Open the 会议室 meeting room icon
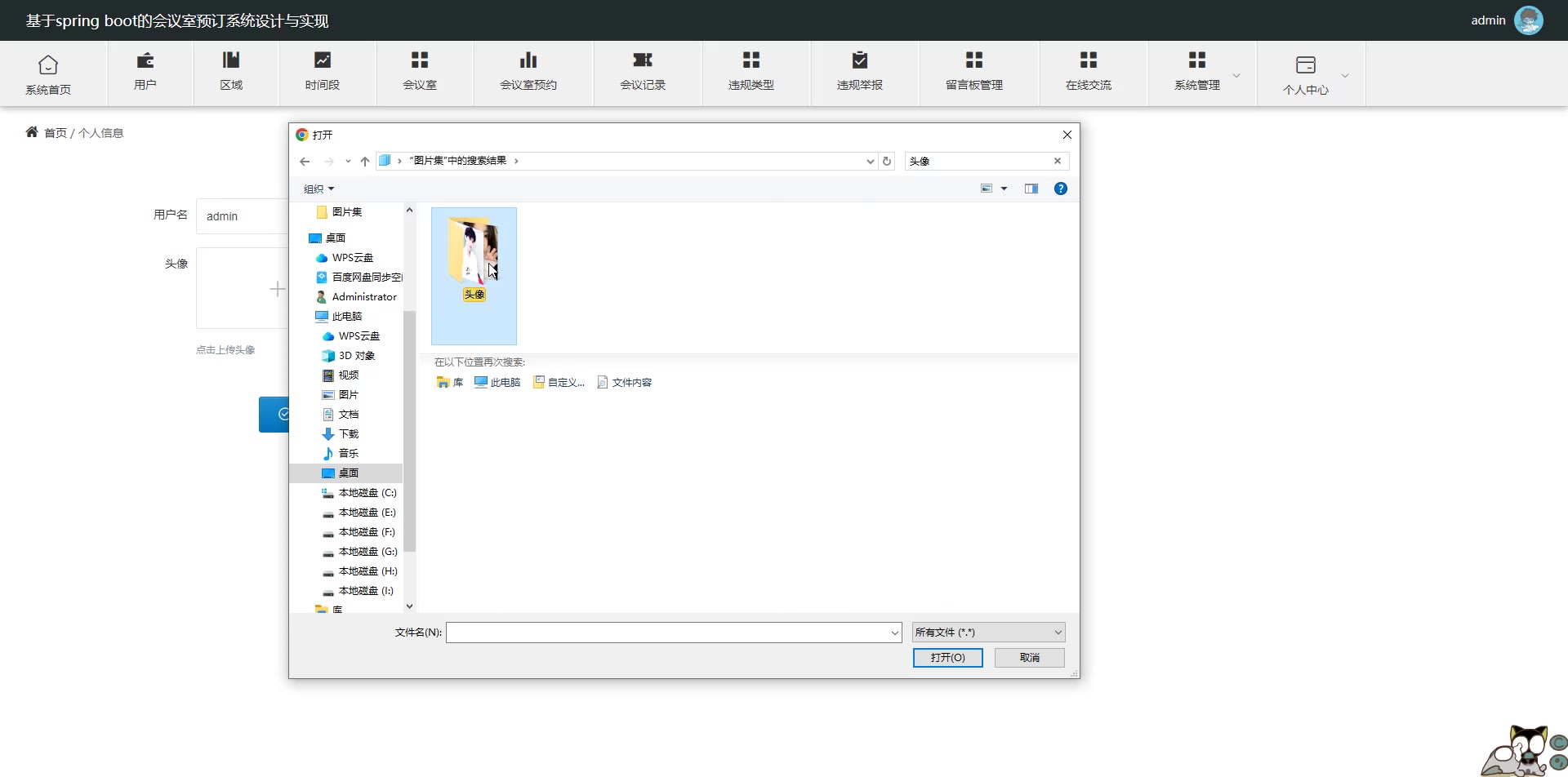1568x777 pixels. pos(420,60)
